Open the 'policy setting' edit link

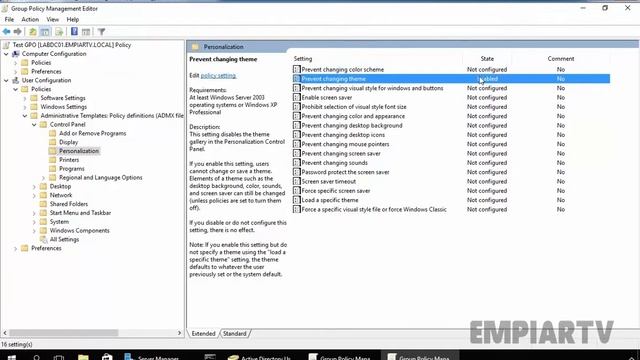coord(218,76)
